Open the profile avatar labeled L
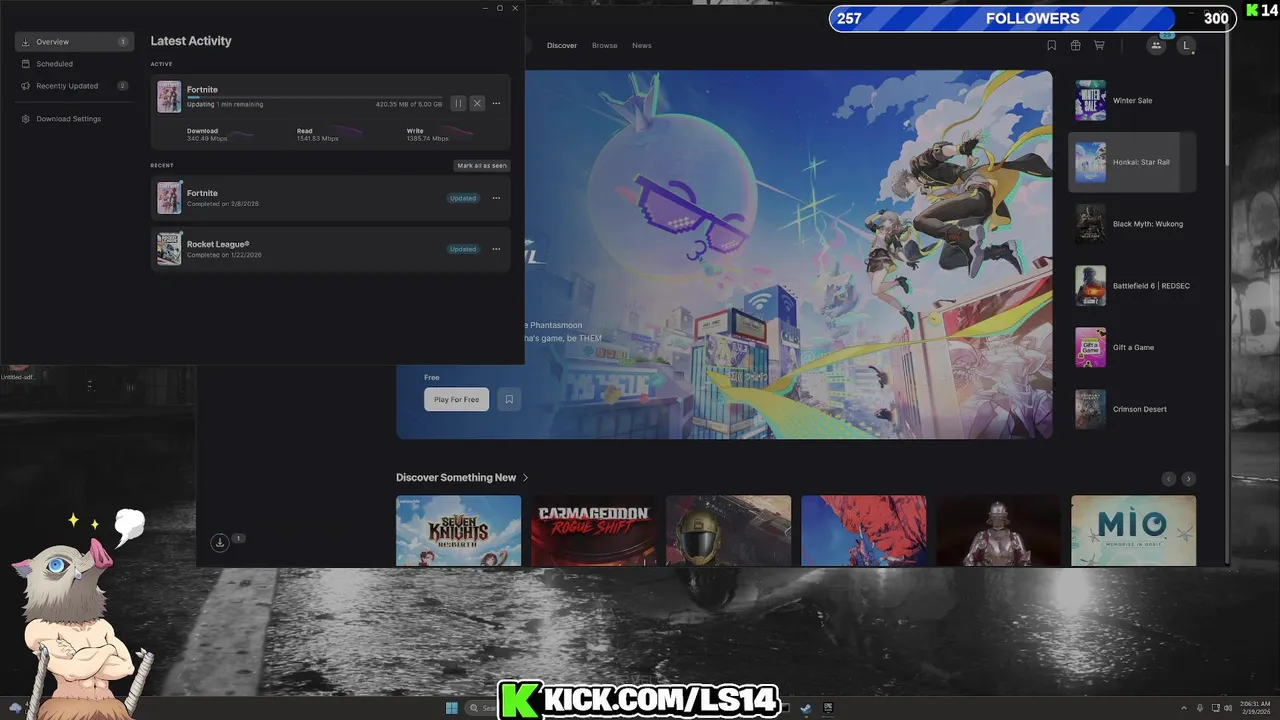 coord(1186,45)
